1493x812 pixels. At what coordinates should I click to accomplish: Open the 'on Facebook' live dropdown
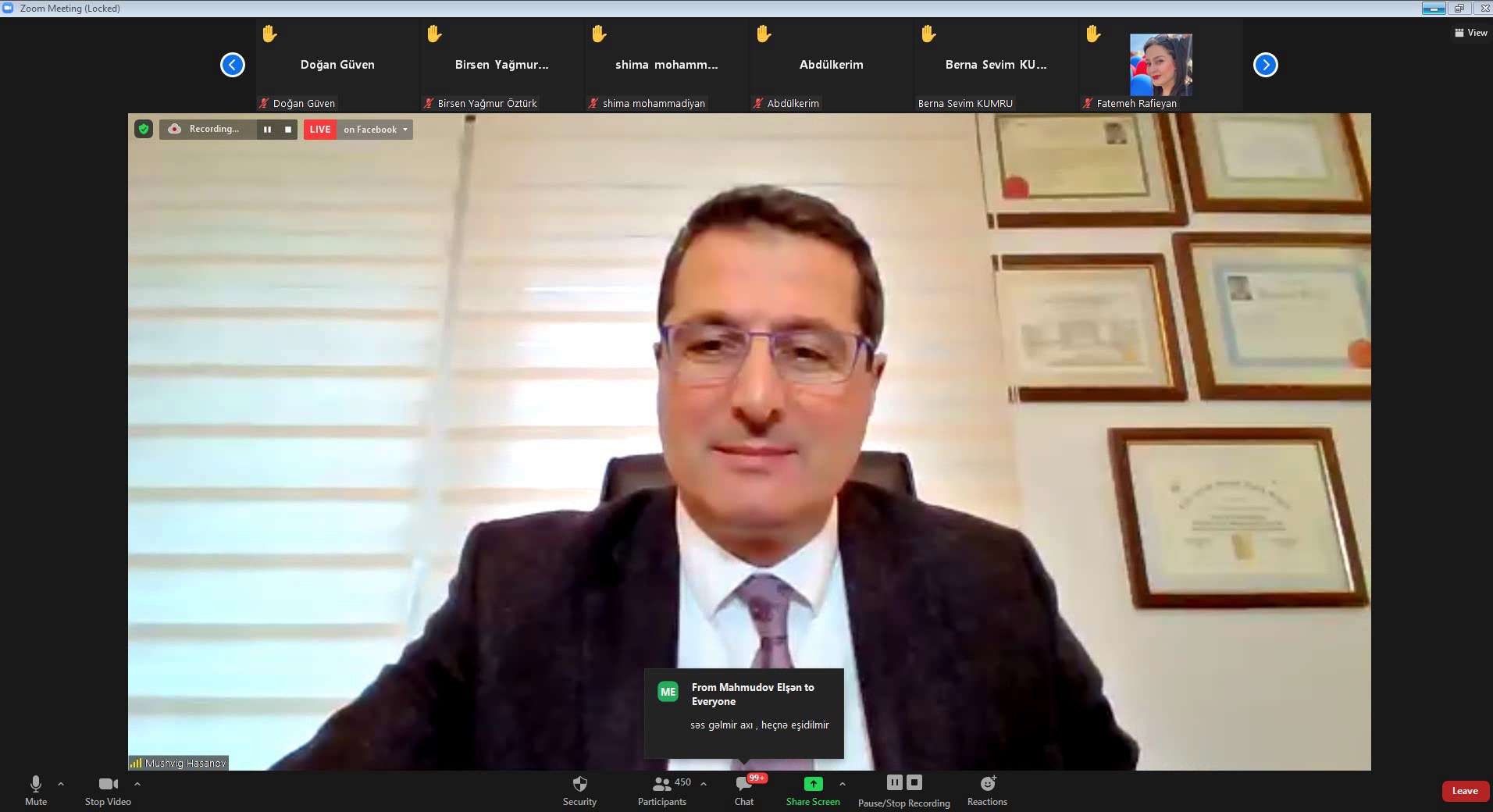pos(376,130)
